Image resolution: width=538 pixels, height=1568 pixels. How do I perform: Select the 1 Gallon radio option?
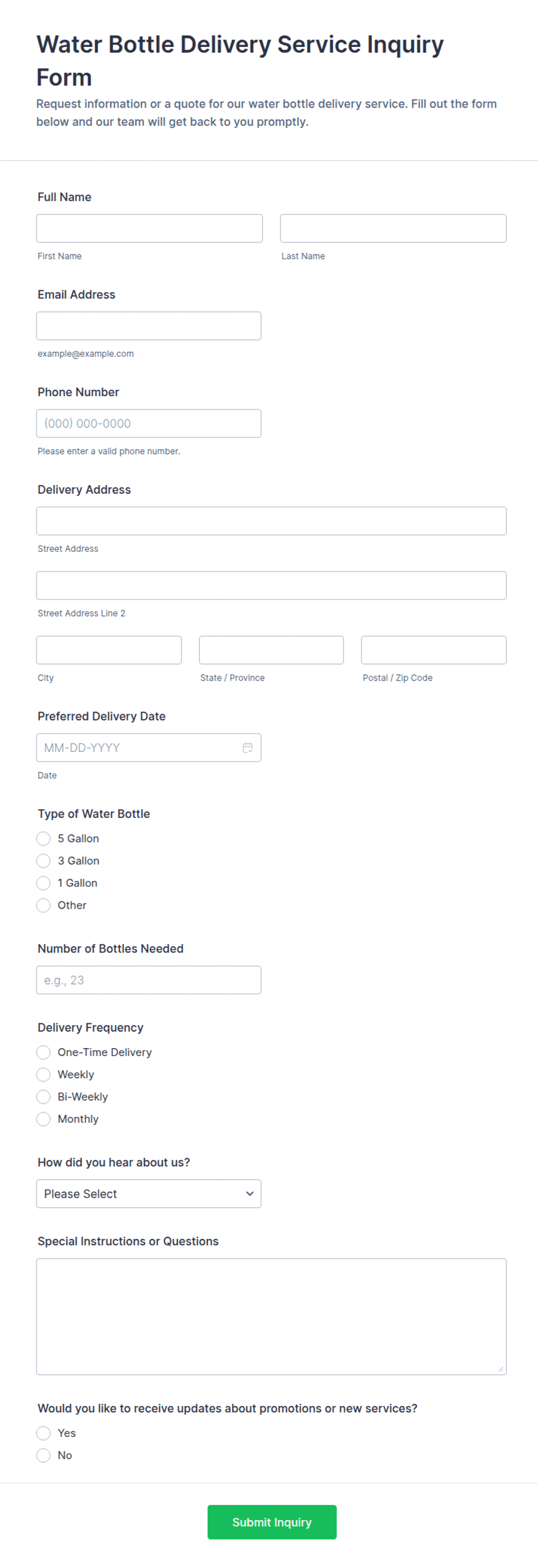(x=43, y=883)
